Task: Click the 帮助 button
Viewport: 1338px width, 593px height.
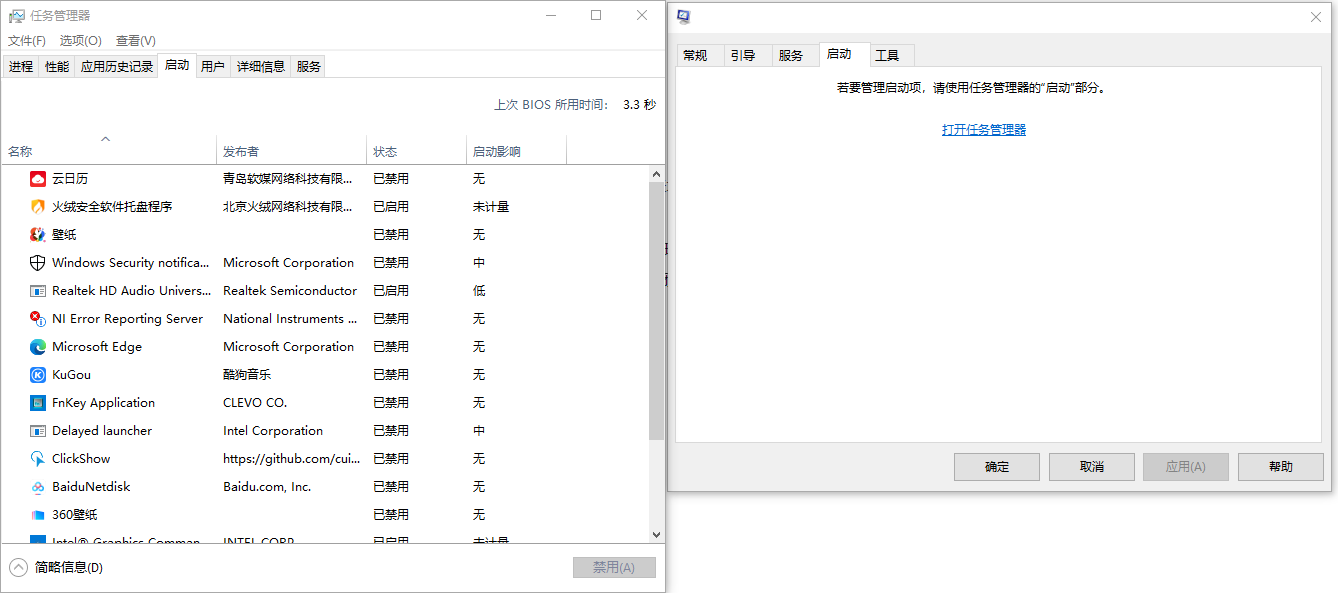Action: click(x=1281, y=467)
